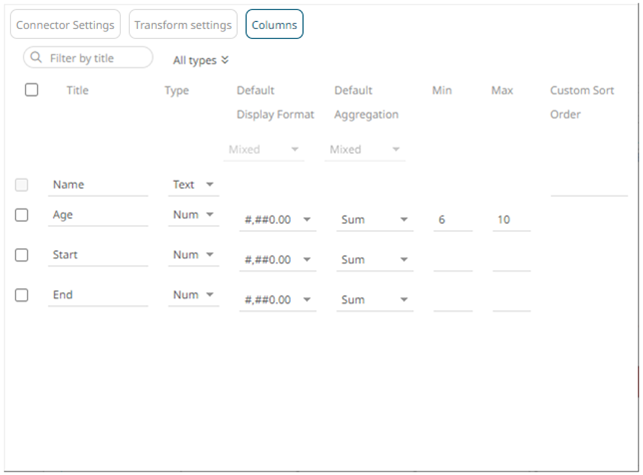
Task: Expand Age display format dropdown
Action: point(277,220)
